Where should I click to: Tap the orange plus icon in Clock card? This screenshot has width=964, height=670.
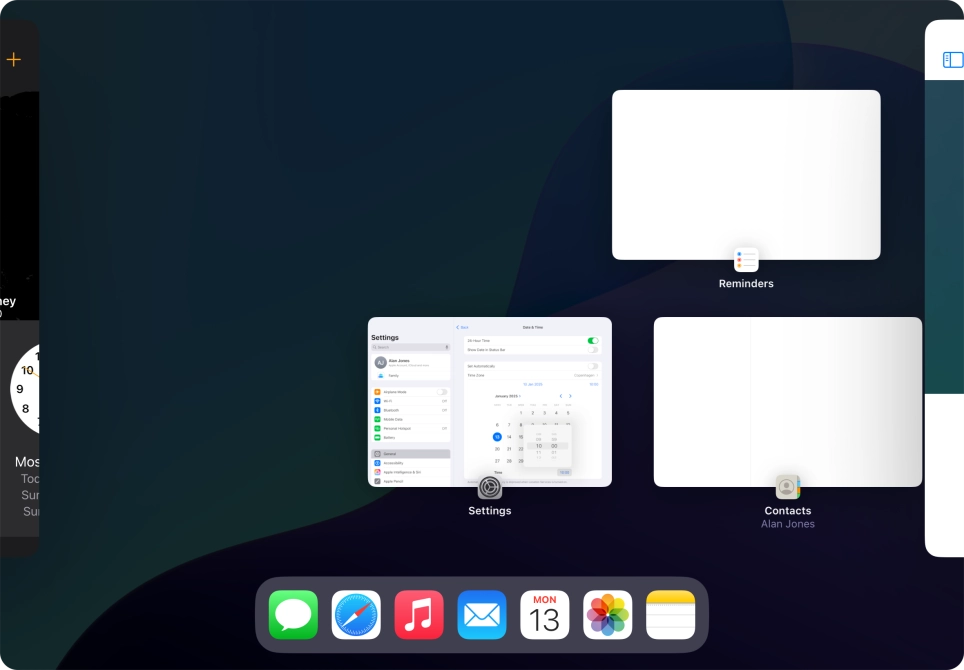pos(13,60)
